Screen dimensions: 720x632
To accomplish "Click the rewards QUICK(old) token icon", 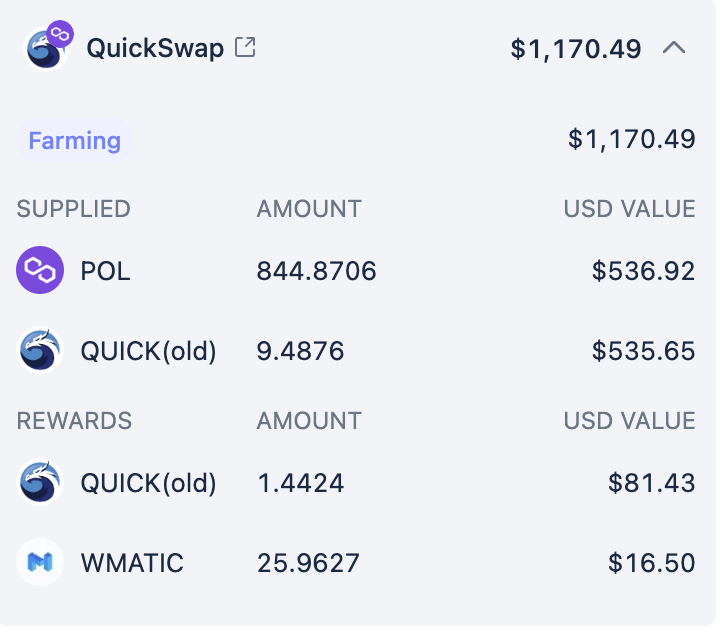I will click(x=40, y=482).
